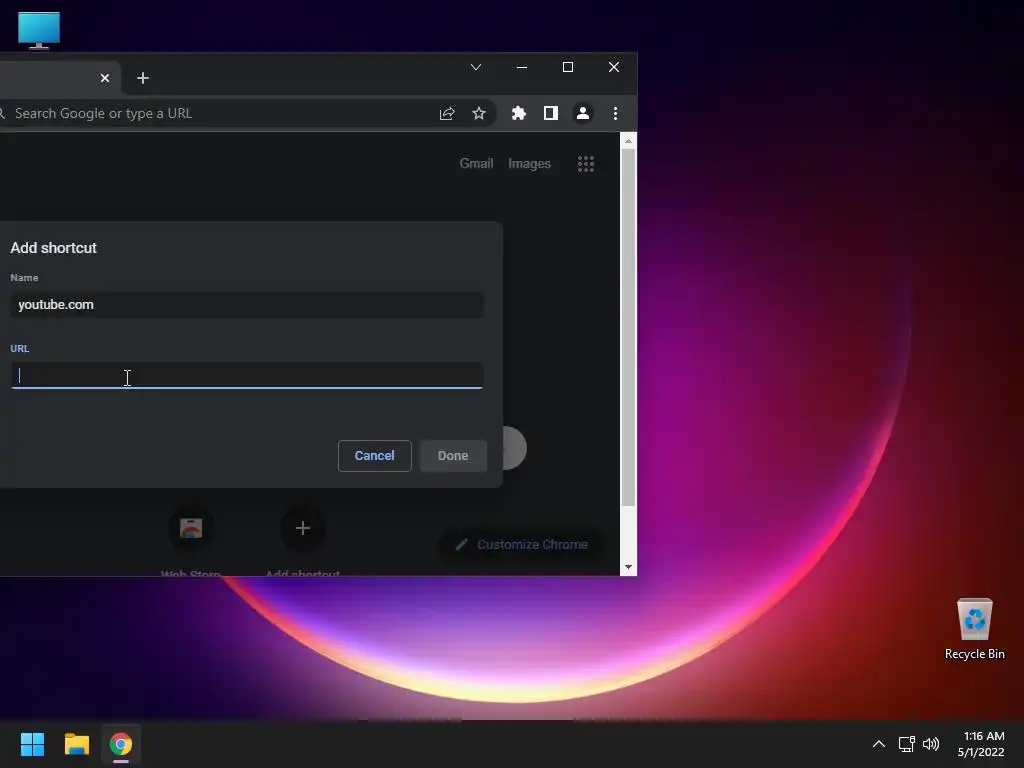The height and width of the screenshot is (768, 1024).
Task: Select the monitor desktop icon
Action: point(39,30)
